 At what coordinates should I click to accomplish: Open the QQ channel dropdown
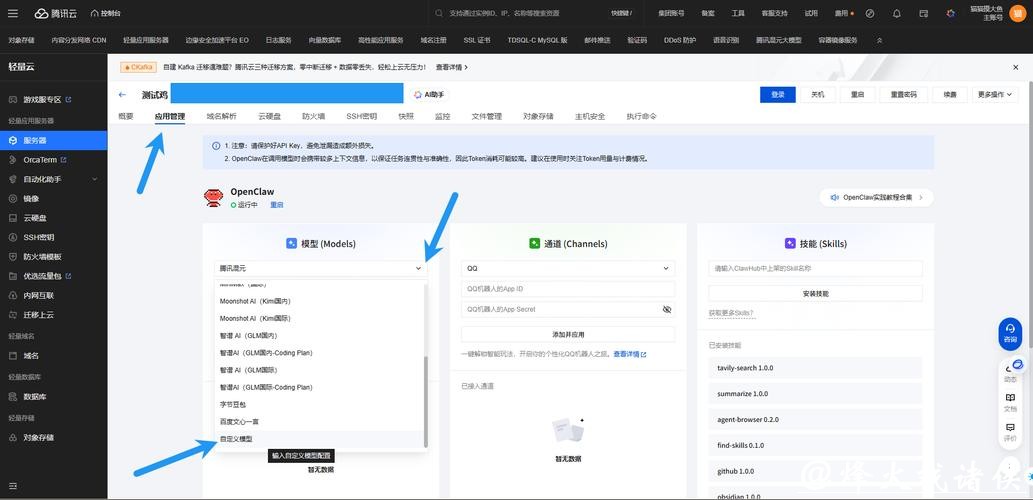[x=567, y=268]
